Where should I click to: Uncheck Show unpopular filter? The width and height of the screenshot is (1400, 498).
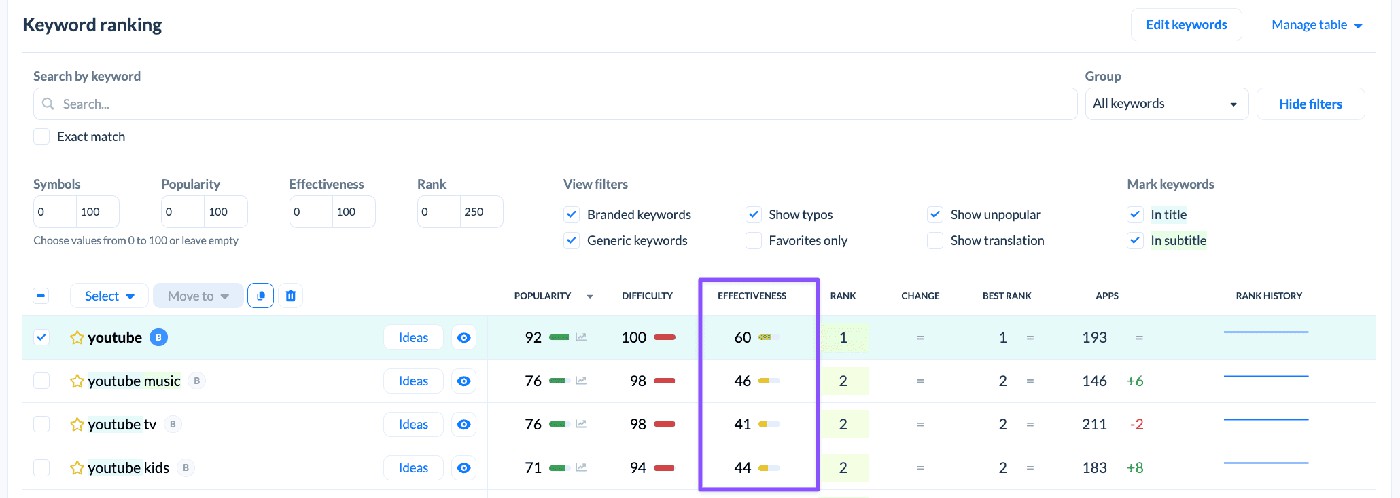click(x=935, y=214)
